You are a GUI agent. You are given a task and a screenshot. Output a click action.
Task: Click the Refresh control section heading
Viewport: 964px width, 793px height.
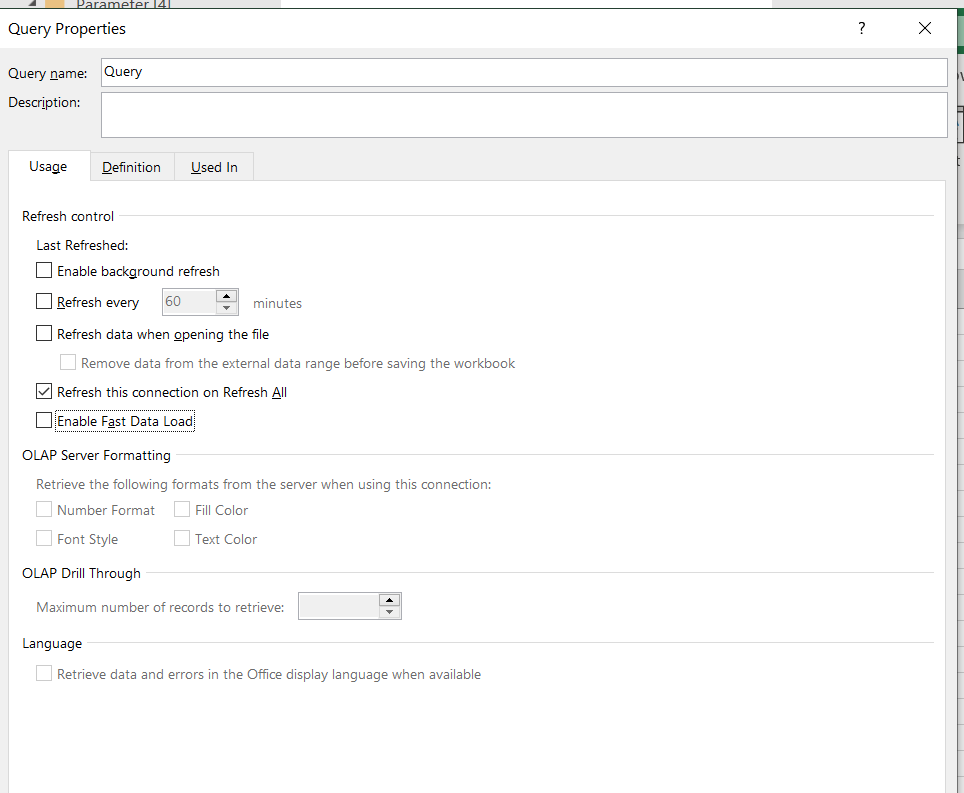68,216
